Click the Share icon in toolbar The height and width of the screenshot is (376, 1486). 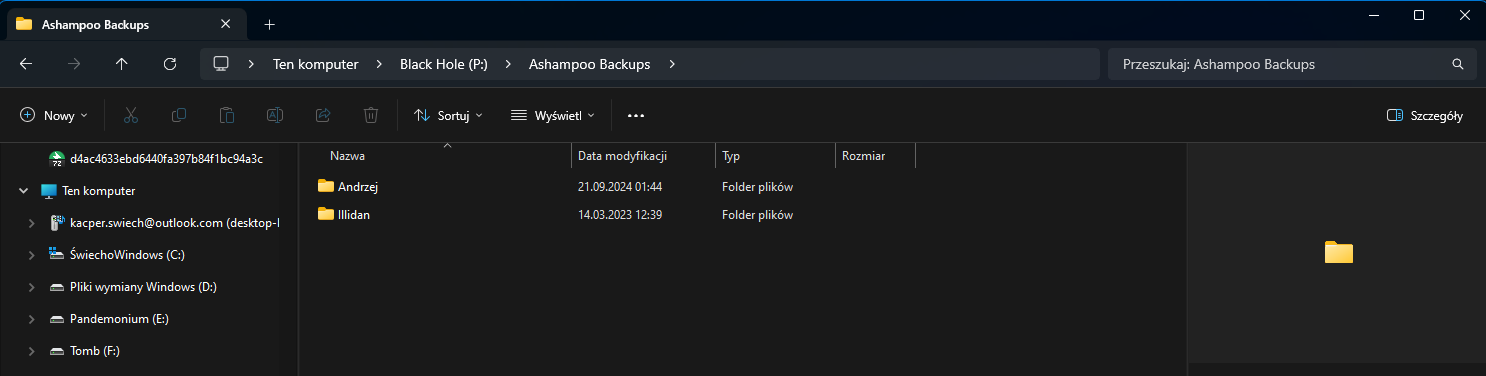click(x=323, y=115)
